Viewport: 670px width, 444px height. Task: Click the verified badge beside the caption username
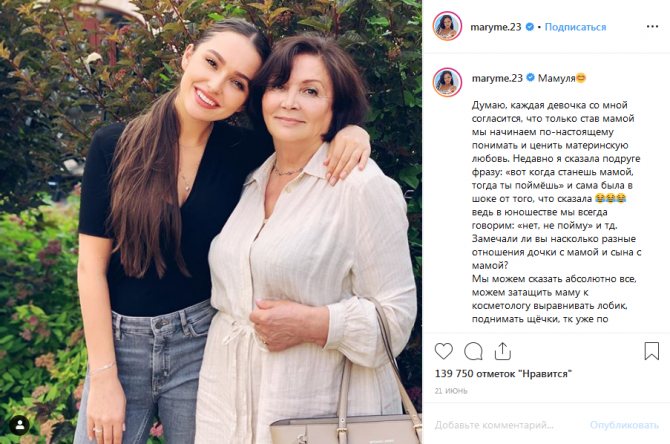pyautogui.click(x=531, y=78)
